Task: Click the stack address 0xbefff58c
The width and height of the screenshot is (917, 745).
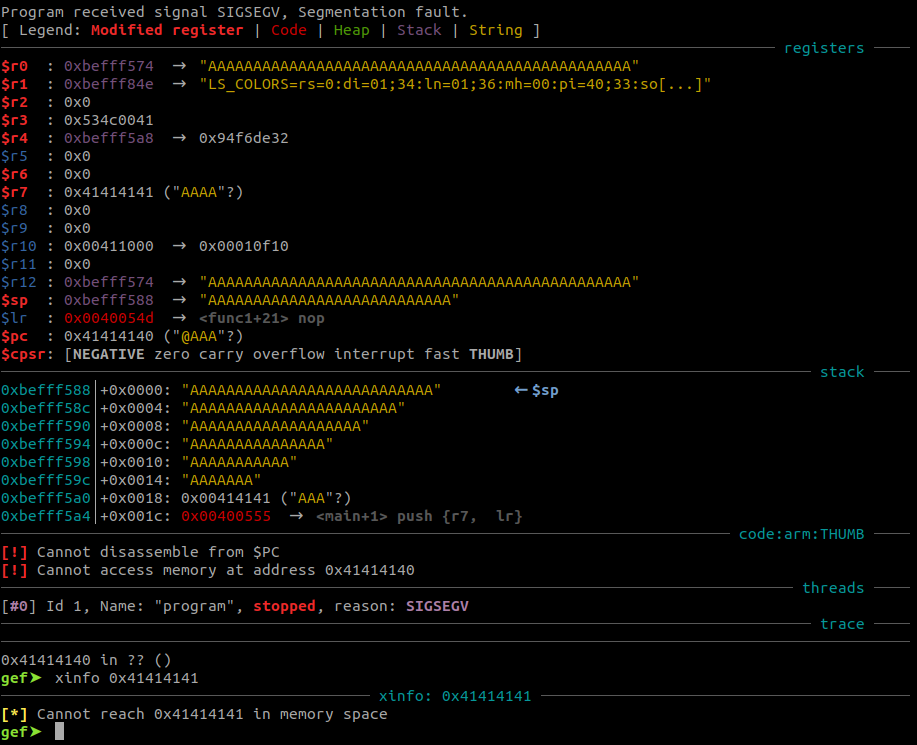Action: coord(46,408)
